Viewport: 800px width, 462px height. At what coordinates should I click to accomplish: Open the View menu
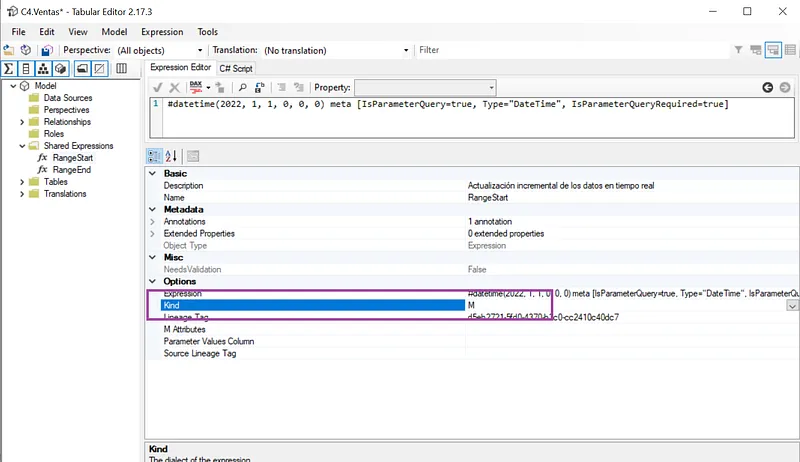pos(78,32)
